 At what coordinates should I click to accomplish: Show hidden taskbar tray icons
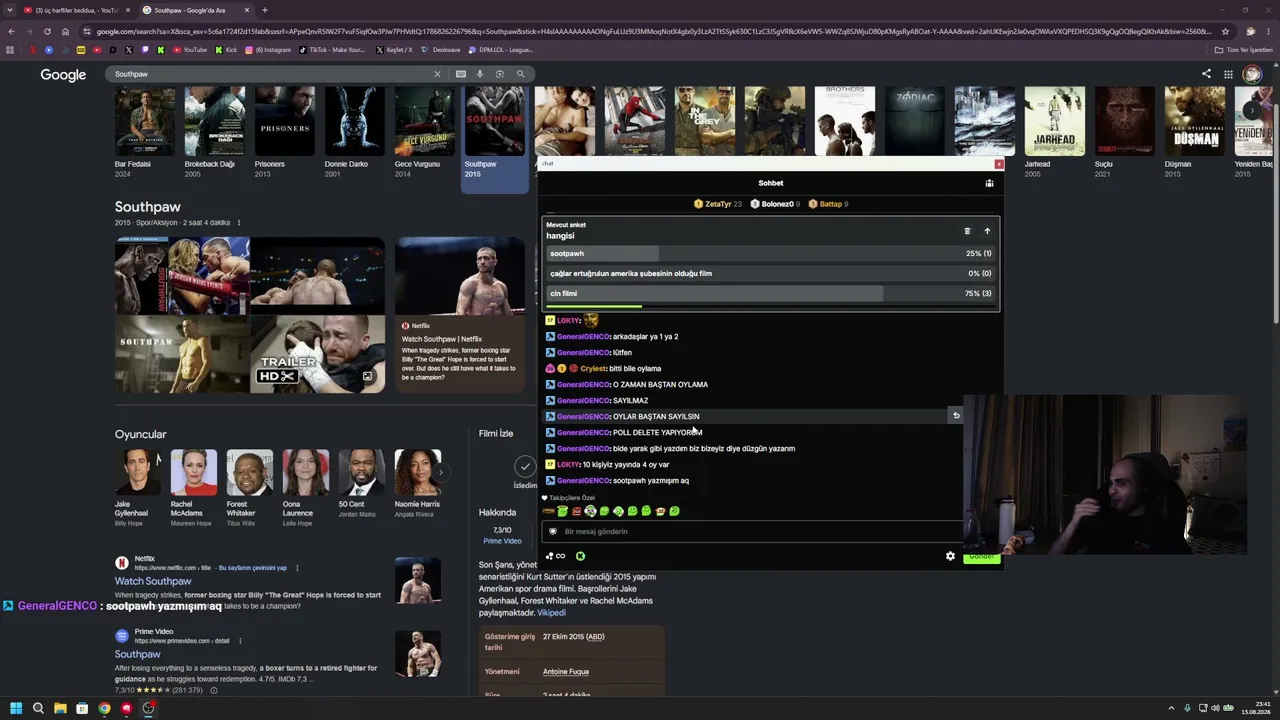1171,708
